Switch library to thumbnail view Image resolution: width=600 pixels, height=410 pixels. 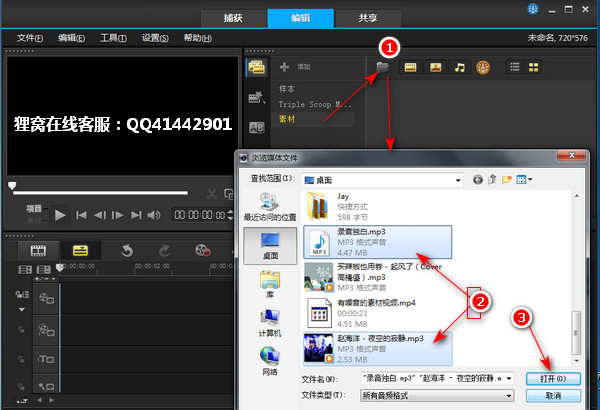coord(533,67)
